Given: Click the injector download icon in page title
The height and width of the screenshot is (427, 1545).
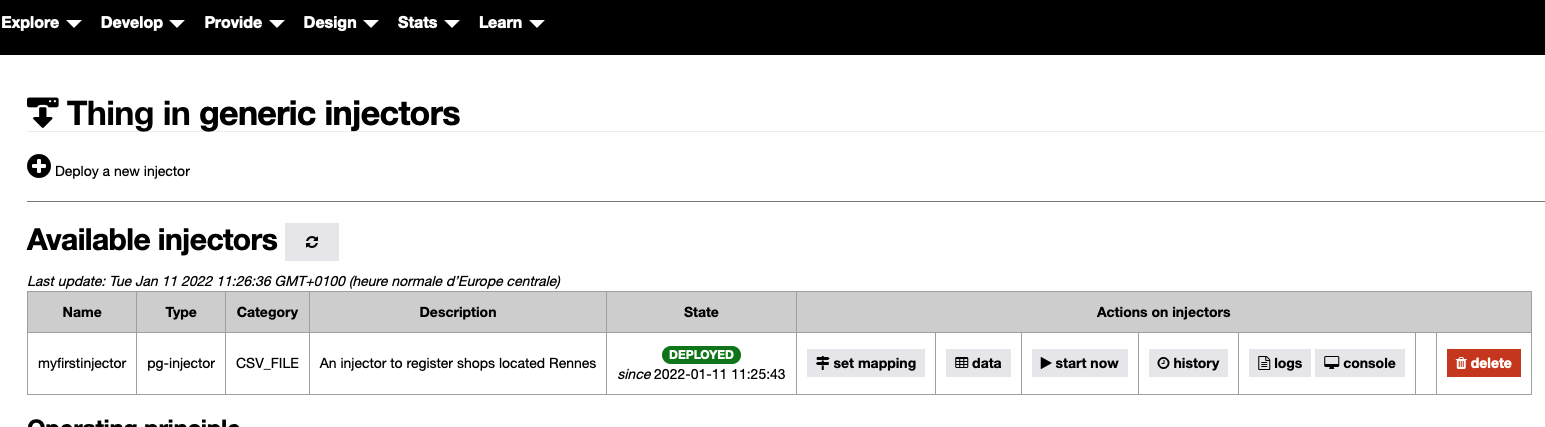Looking at the screenshot, I should pos(43,113).
